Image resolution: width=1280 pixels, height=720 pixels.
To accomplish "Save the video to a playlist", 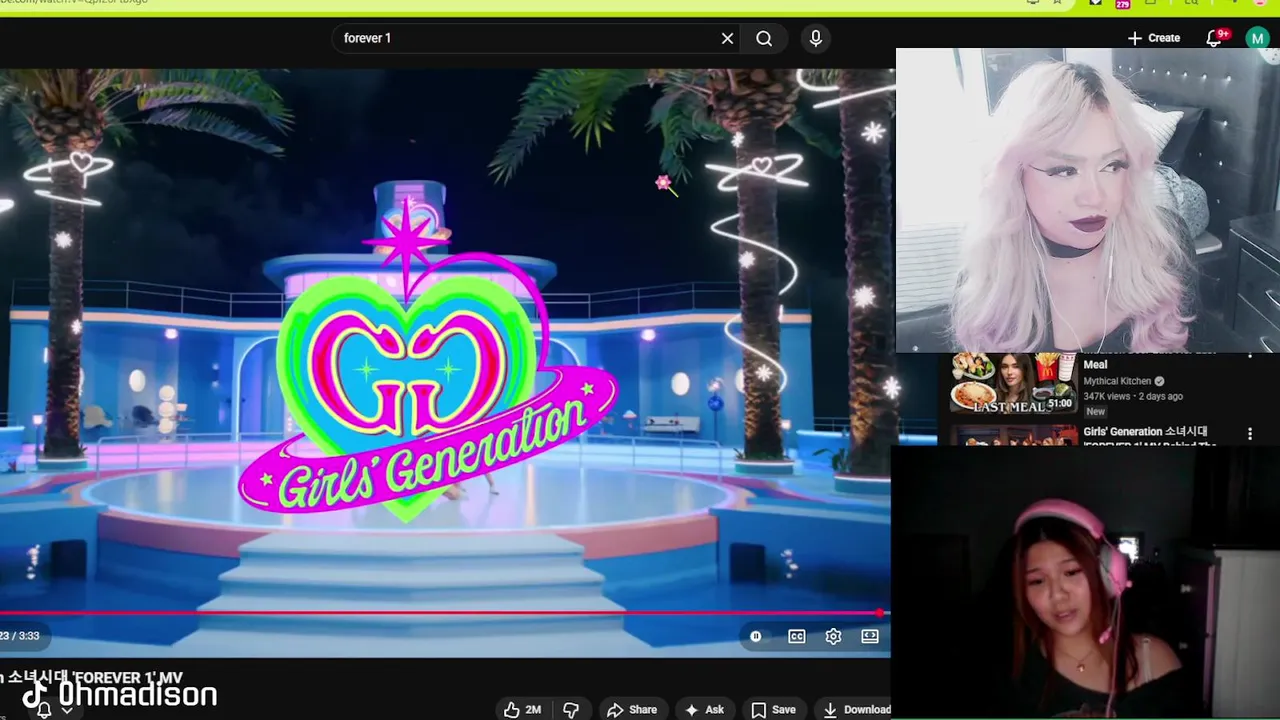I will [x=774, y=709].
